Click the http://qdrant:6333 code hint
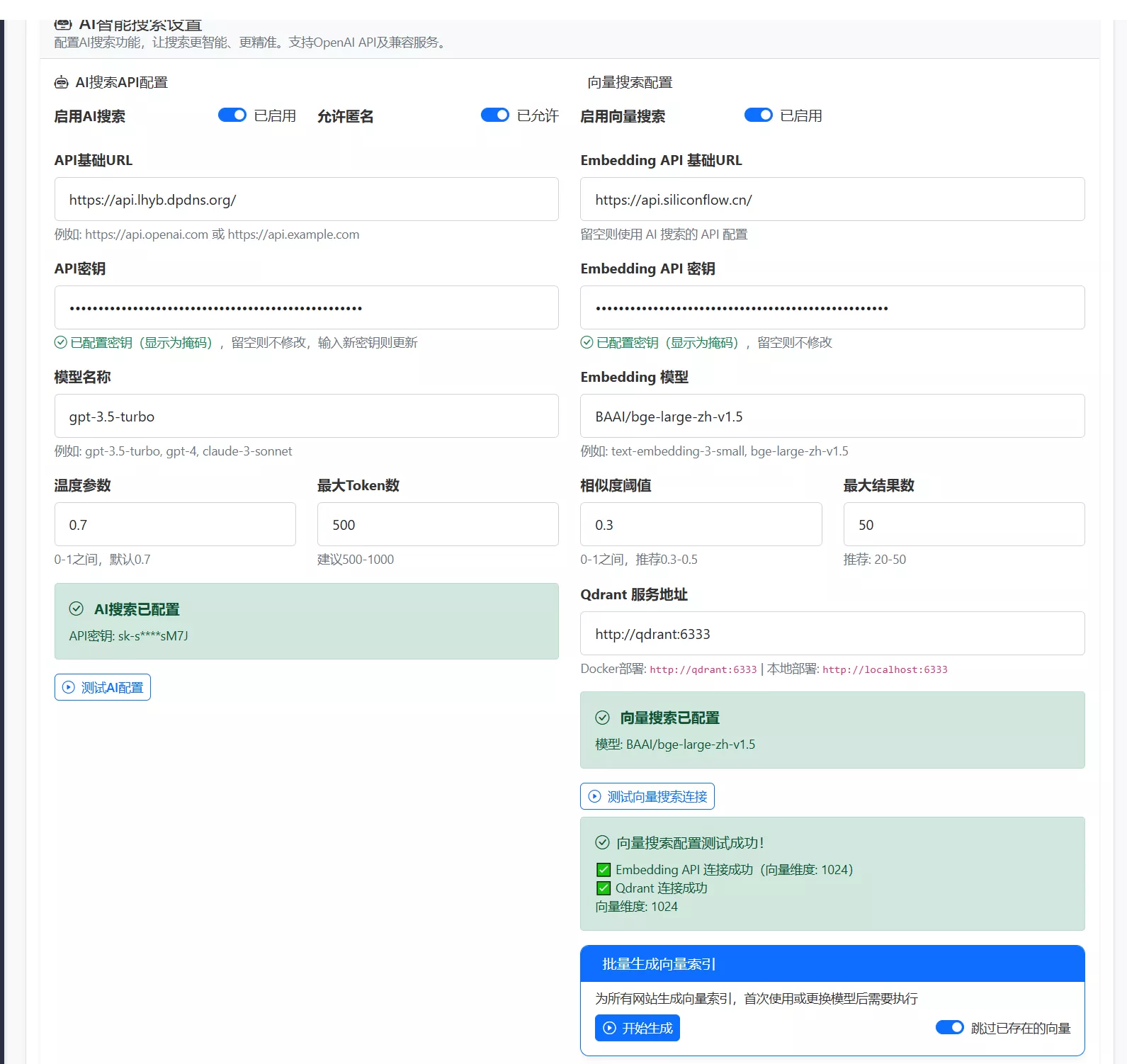Screen dimensions: 1127x1064 tap(703, 669)
